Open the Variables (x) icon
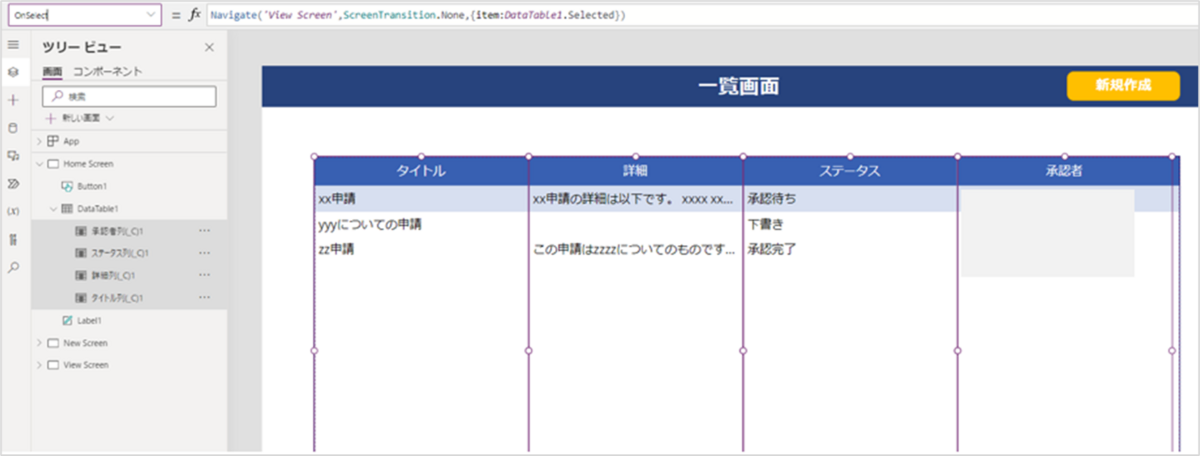Screen dimensions: 1200x456 [x=13, y=212]
